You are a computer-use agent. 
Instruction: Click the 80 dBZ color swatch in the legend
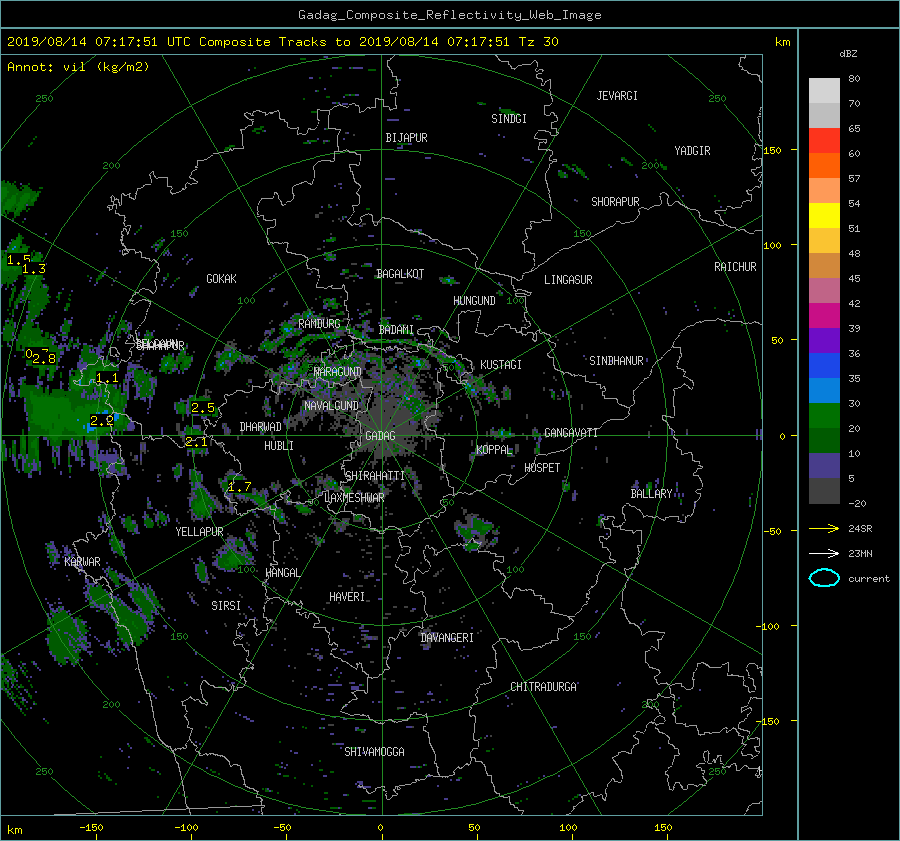[x=824, y=90]
